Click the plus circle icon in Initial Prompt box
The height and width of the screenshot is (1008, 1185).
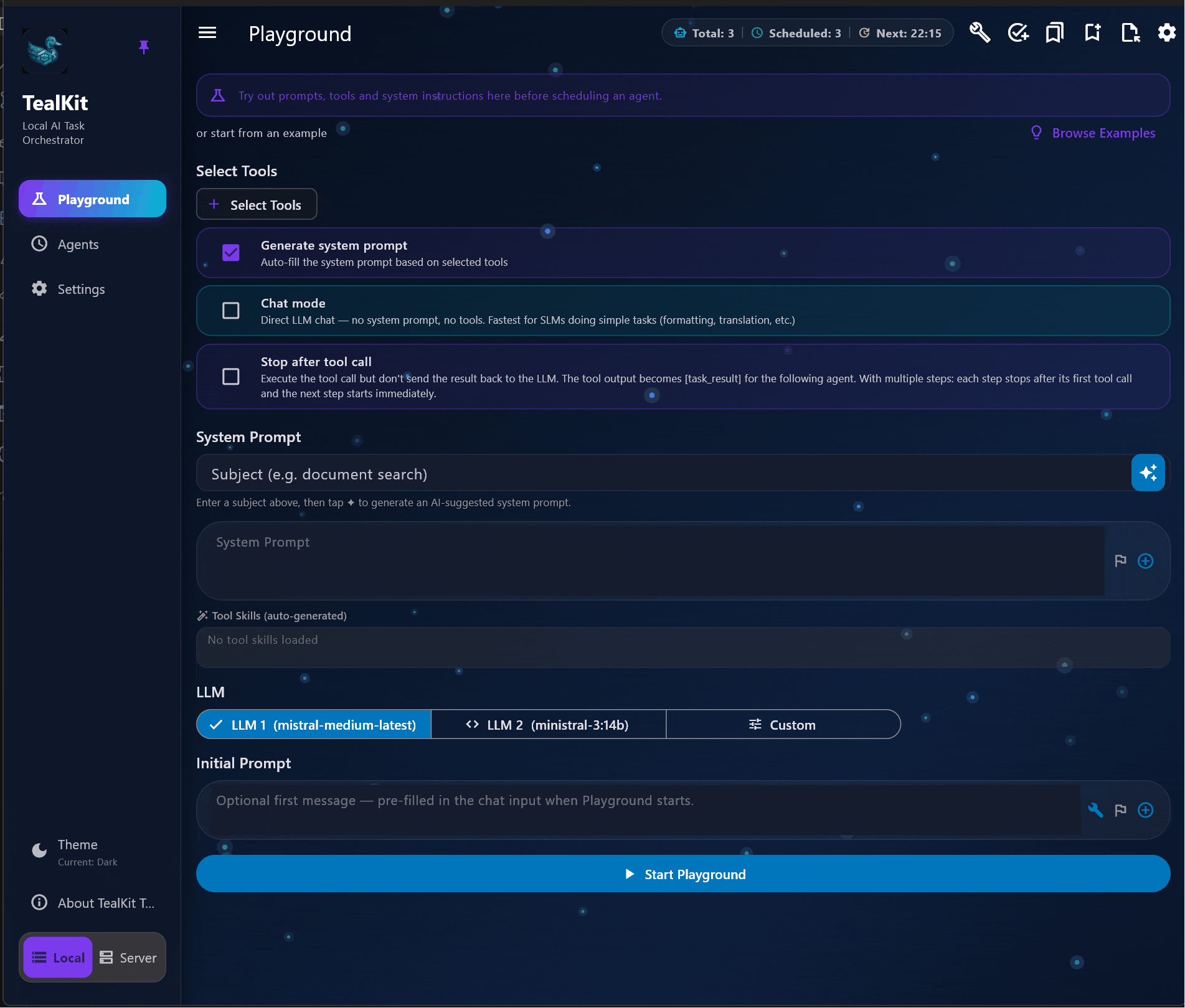[x=1145, y=810]
